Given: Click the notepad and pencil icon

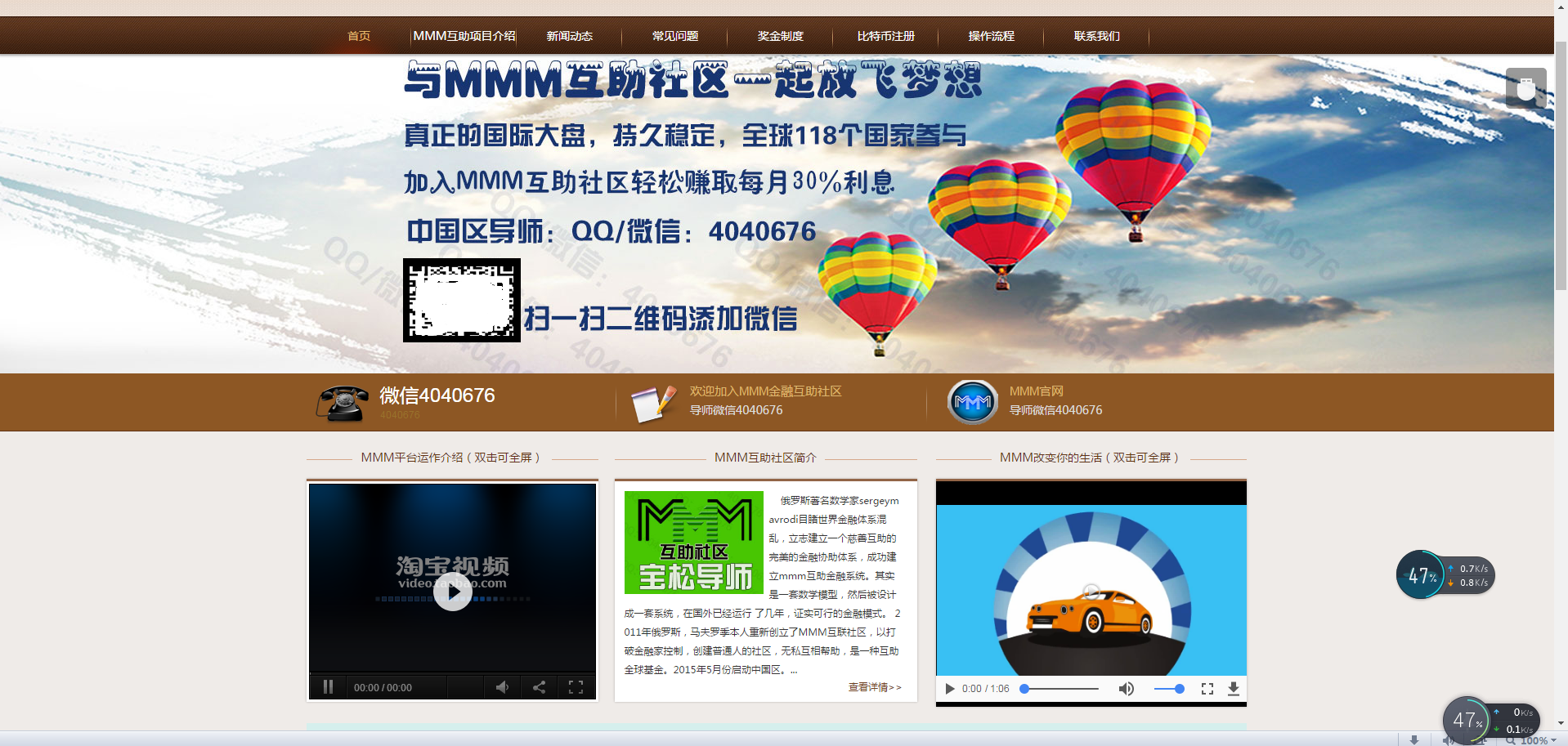Looking at the screenshot, I should pos(653,403).
